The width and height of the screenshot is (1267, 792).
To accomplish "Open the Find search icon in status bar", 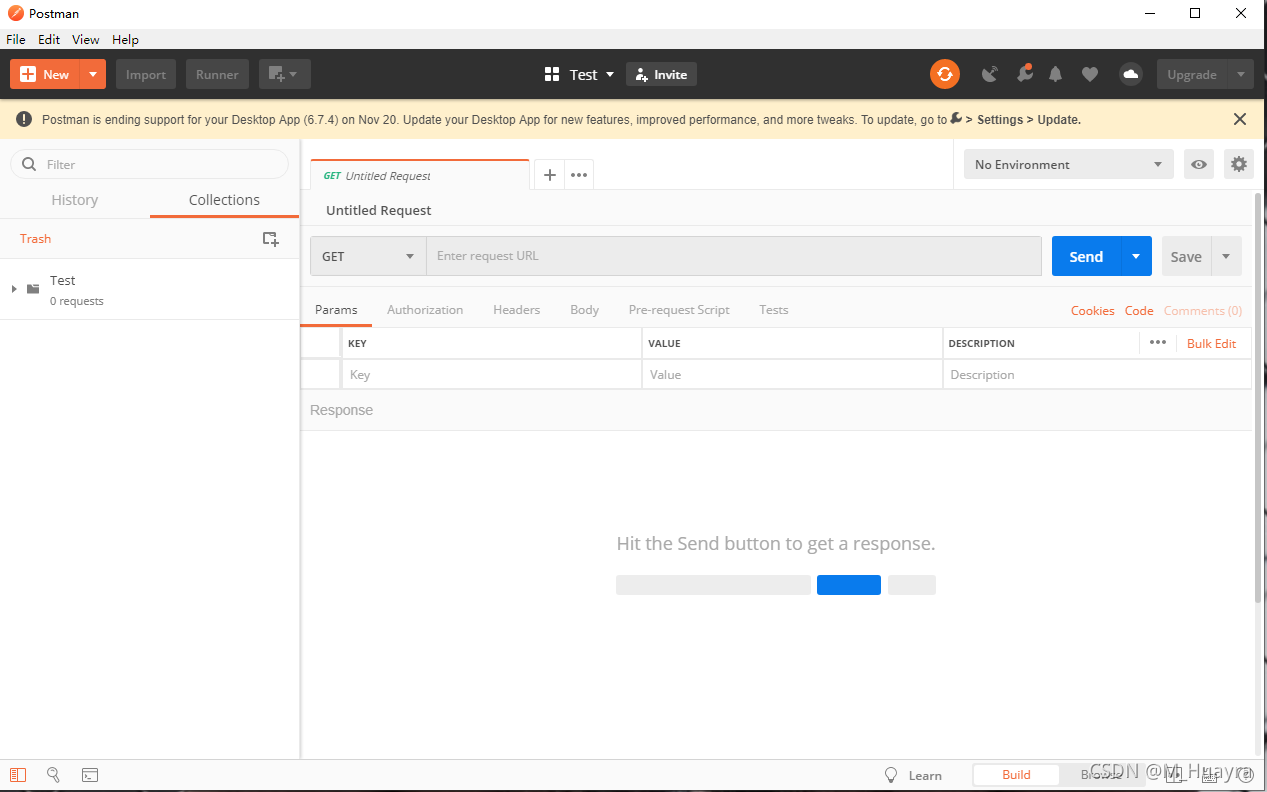I will coord(54,775).
